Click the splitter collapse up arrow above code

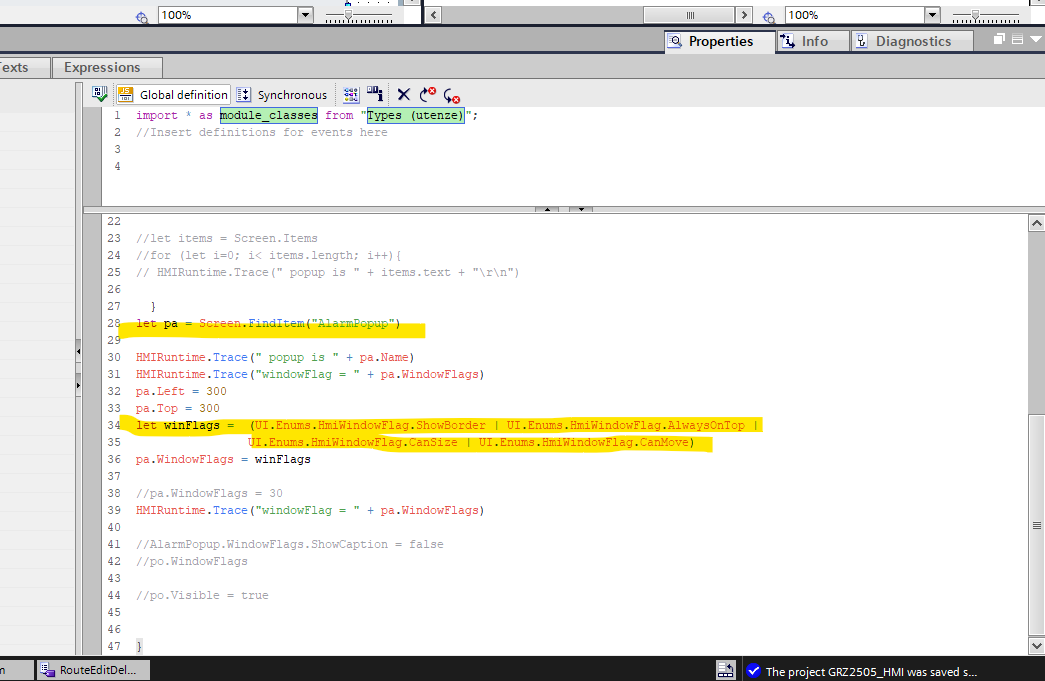click(547, 210)
